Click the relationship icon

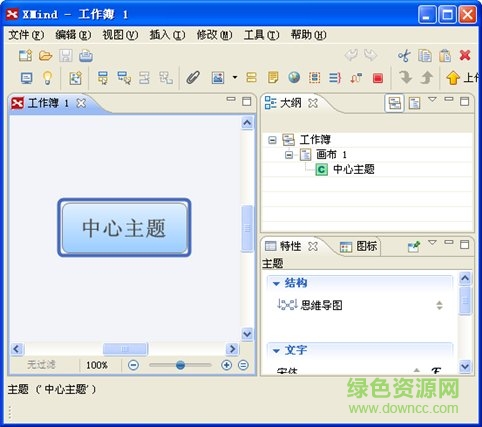(356, 78)
